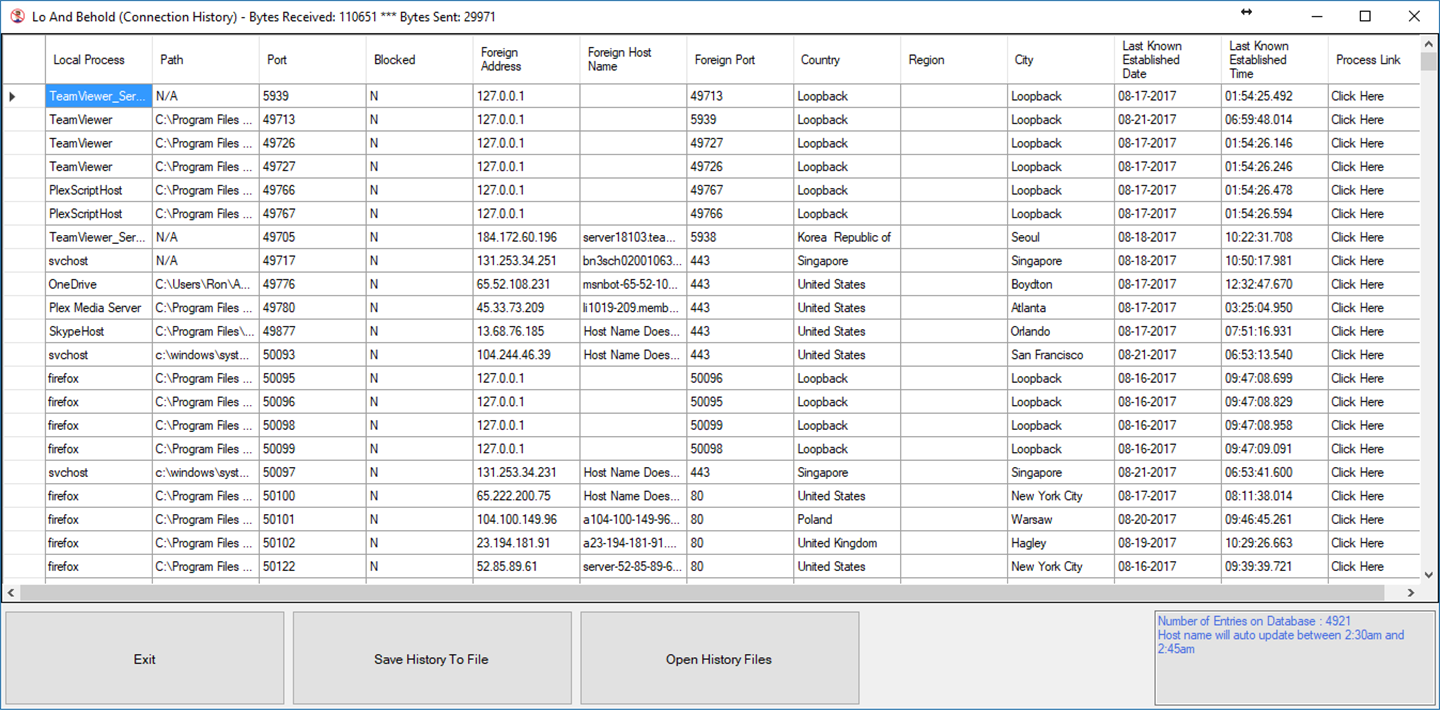Open History Files button
Viewport: 1440px width, 710px height.
pos(719,659)
